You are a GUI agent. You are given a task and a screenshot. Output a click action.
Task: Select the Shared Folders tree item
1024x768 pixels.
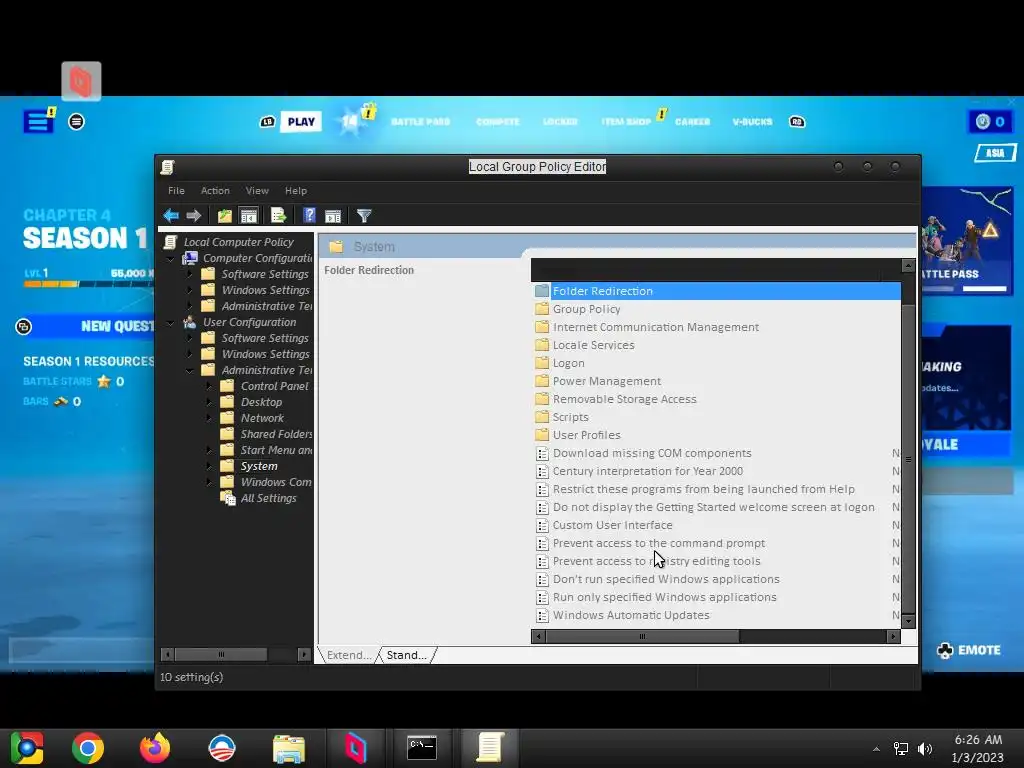[x=266, y=434]
